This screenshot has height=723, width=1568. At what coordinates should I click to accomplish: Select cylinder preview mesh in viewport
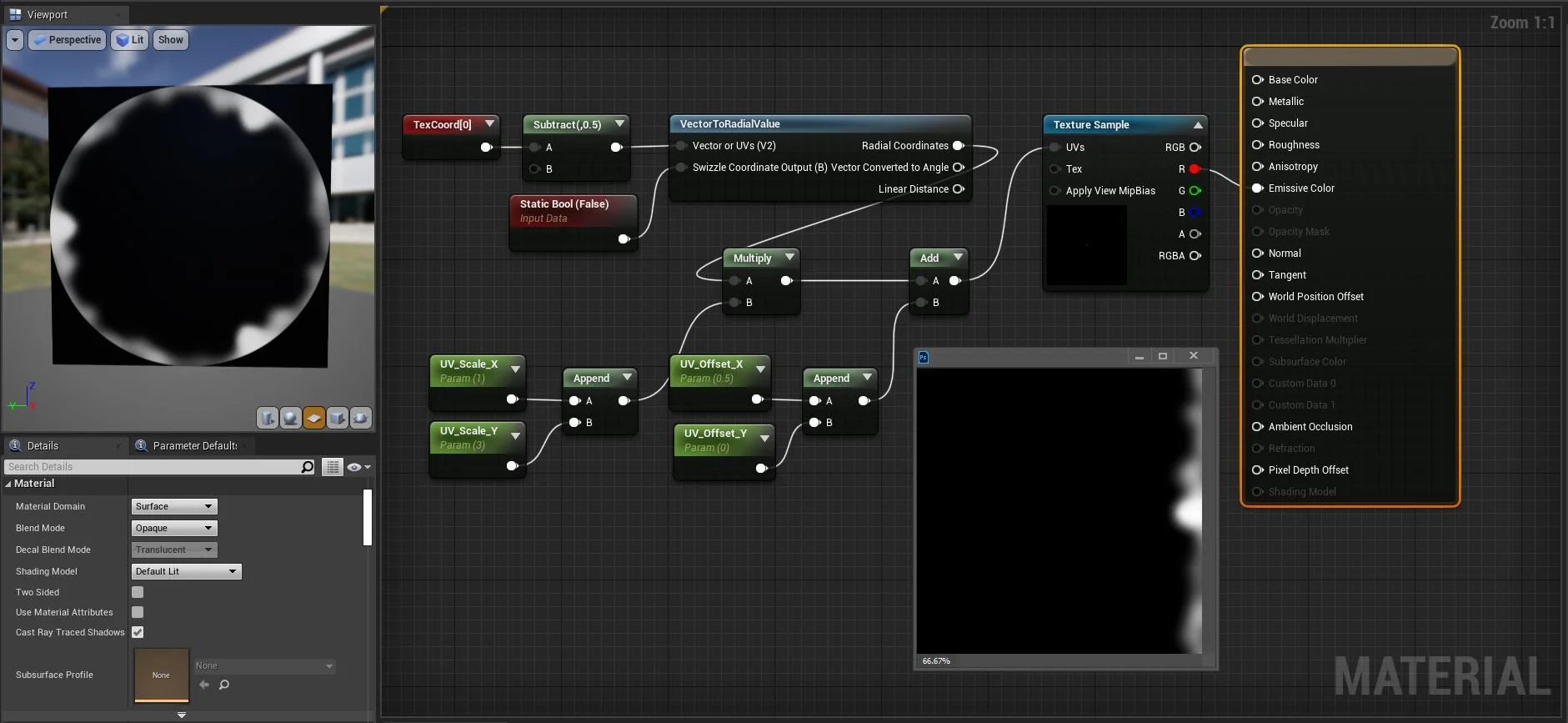click(x=267, y=418)
